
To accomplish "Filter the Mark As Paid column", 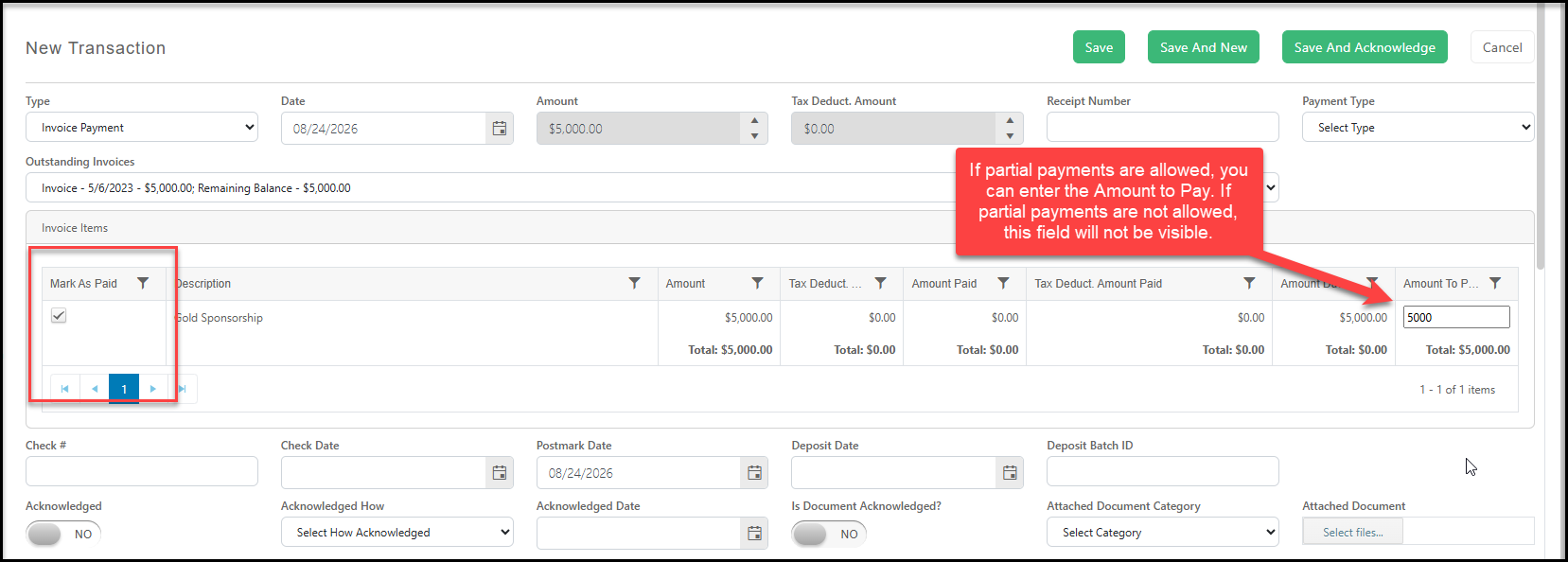I will [143, 283].
